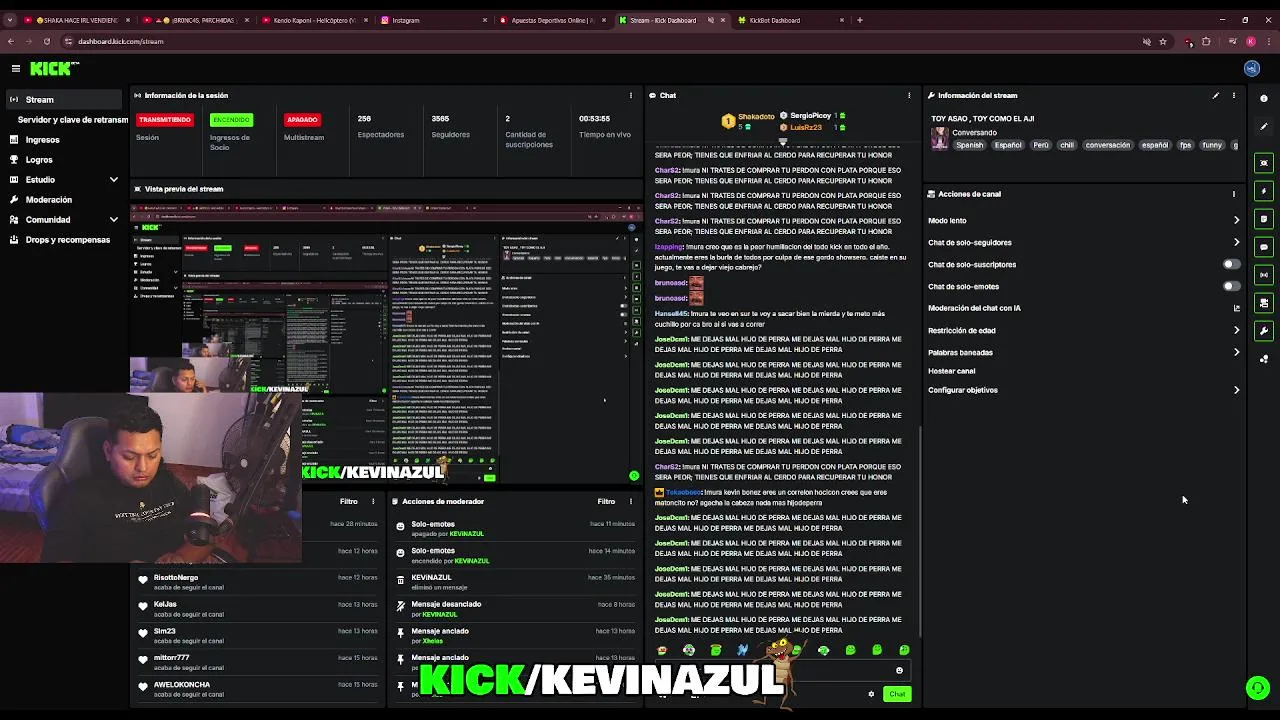Pick the last quick emote in chat bar

coord(904,650)
